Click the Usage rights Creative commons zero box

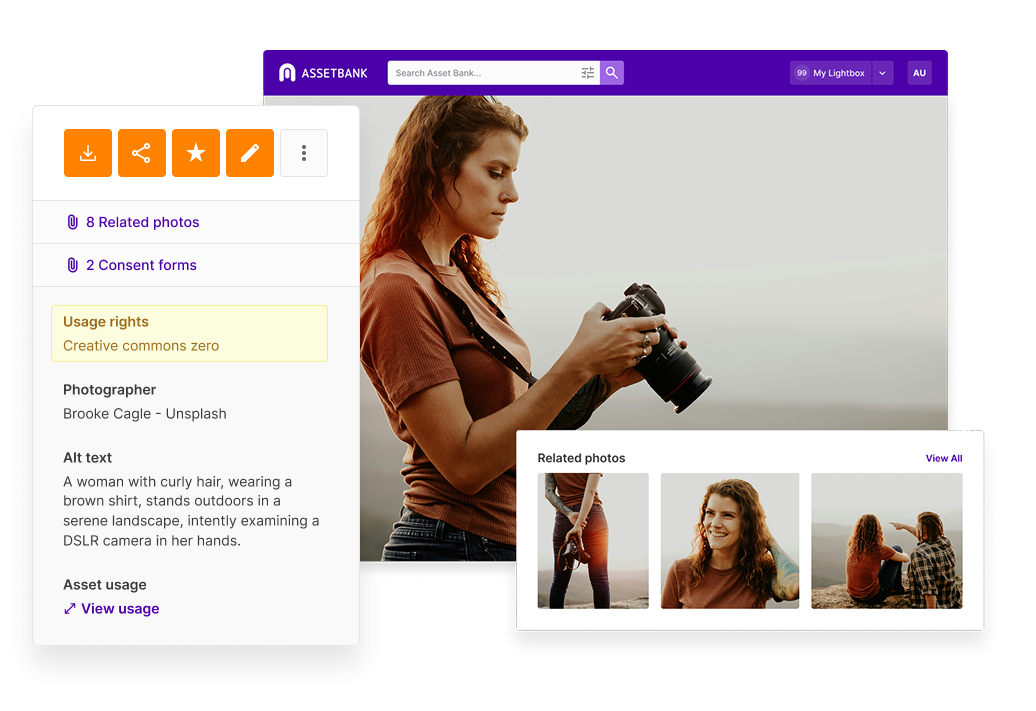(189, 334)
